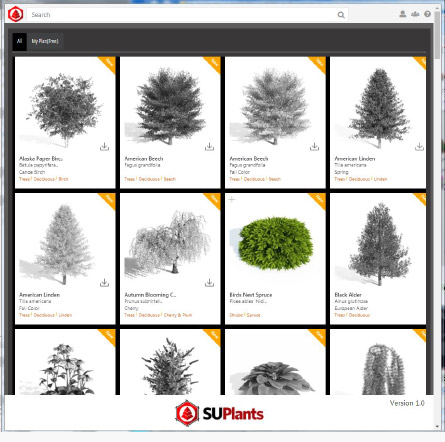Open the community group icon
The image size is (445, 442).
pos(415,14)
